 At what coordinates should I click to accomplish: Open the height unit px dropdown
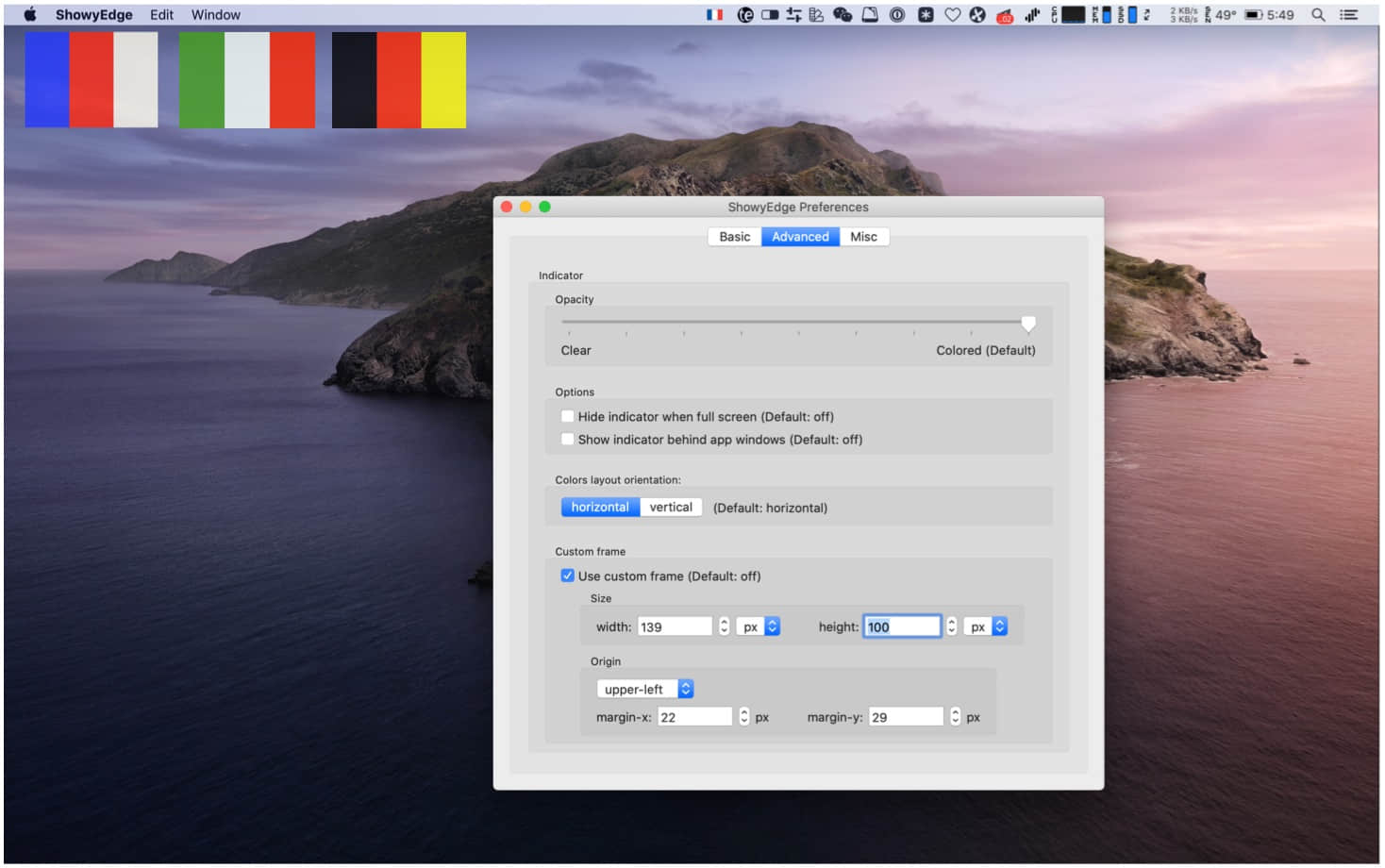987,627
